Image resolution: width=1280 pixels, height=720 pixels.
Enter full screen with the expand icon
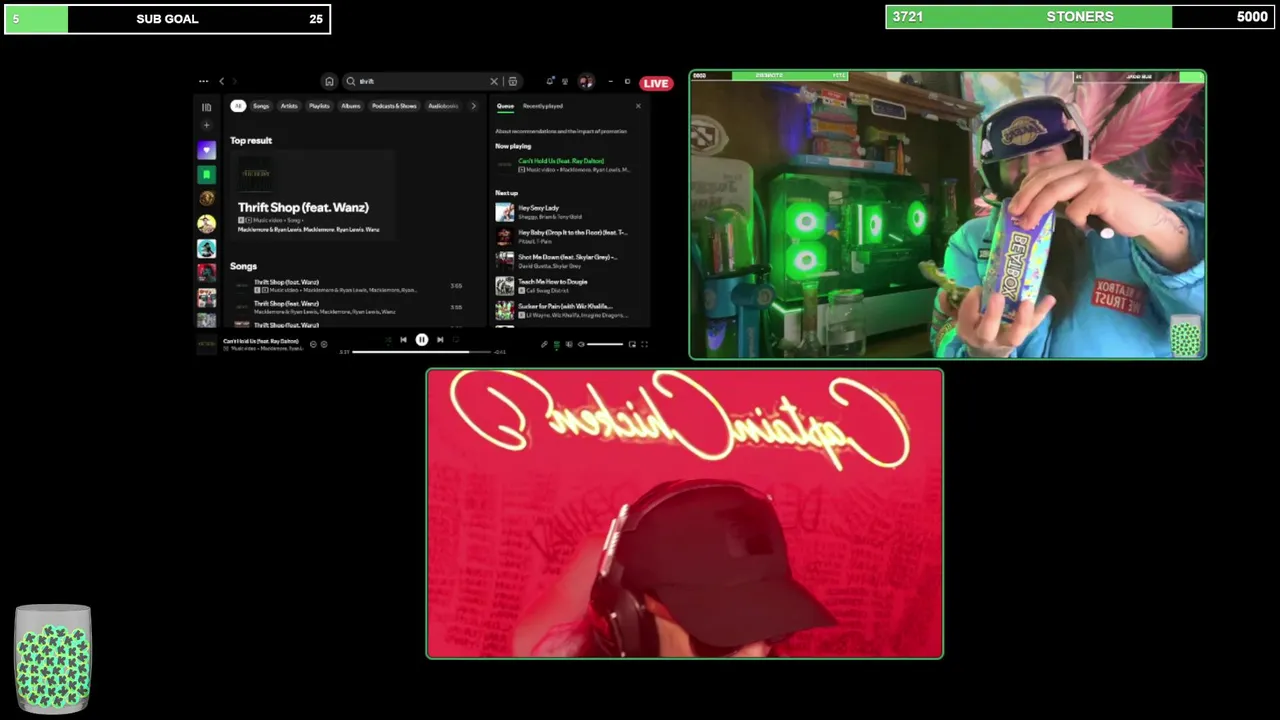644,344
